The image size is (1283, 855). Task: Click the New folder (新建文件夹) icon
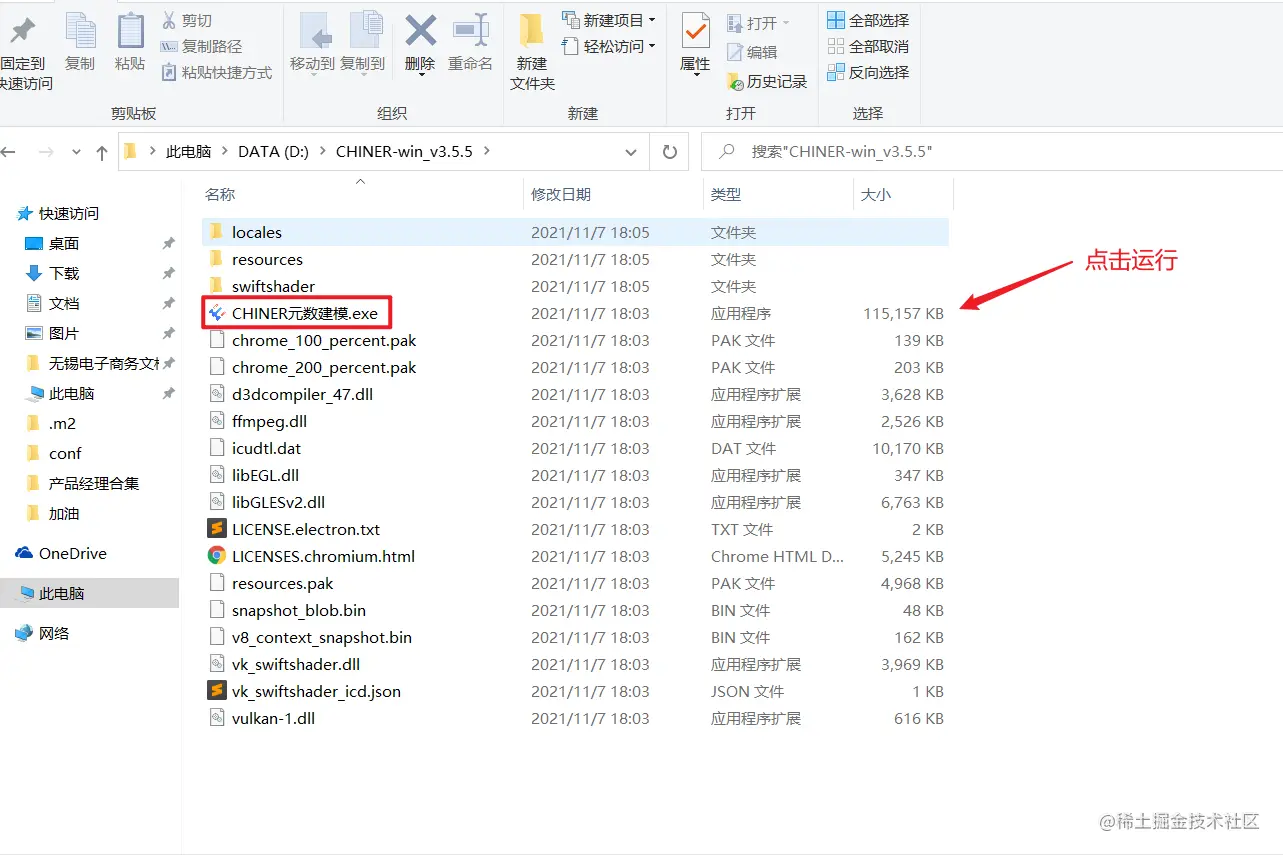pos(531,31)
